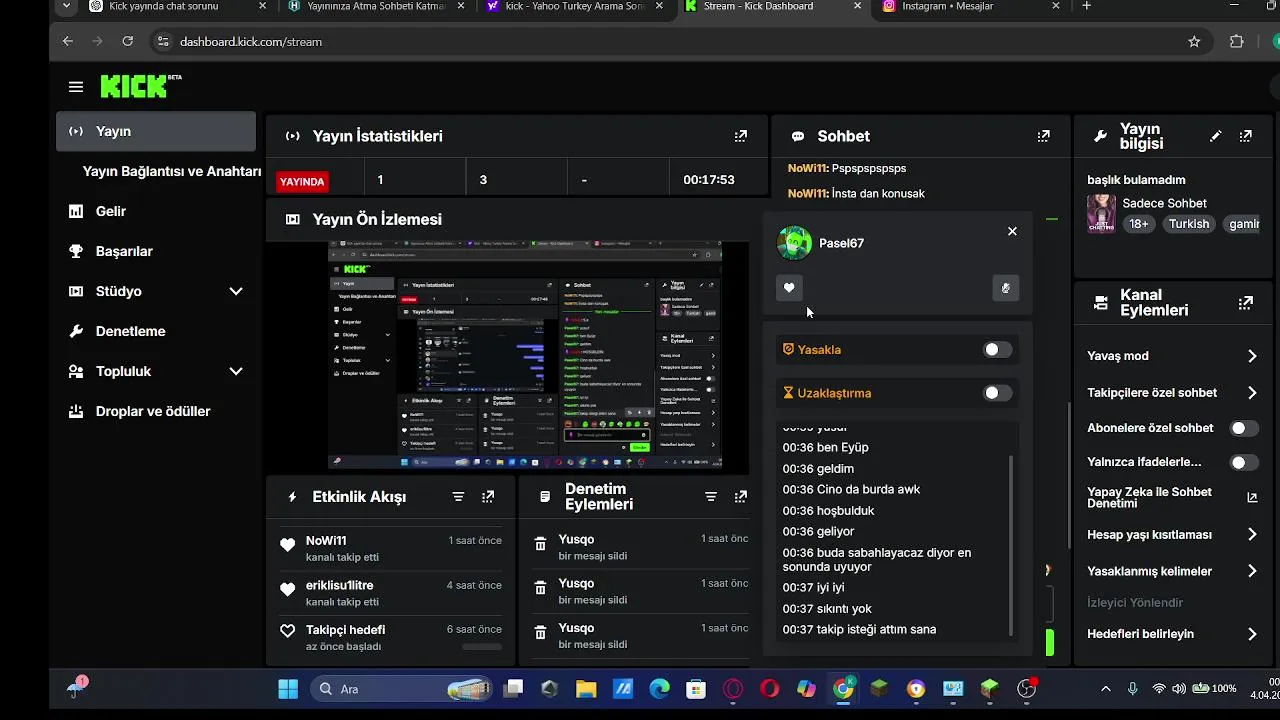This screenshot has height=720, width=1280.
Task: Edit stream info with the pencil icon
Action: pyautogui.click(x=1216, y=136)
